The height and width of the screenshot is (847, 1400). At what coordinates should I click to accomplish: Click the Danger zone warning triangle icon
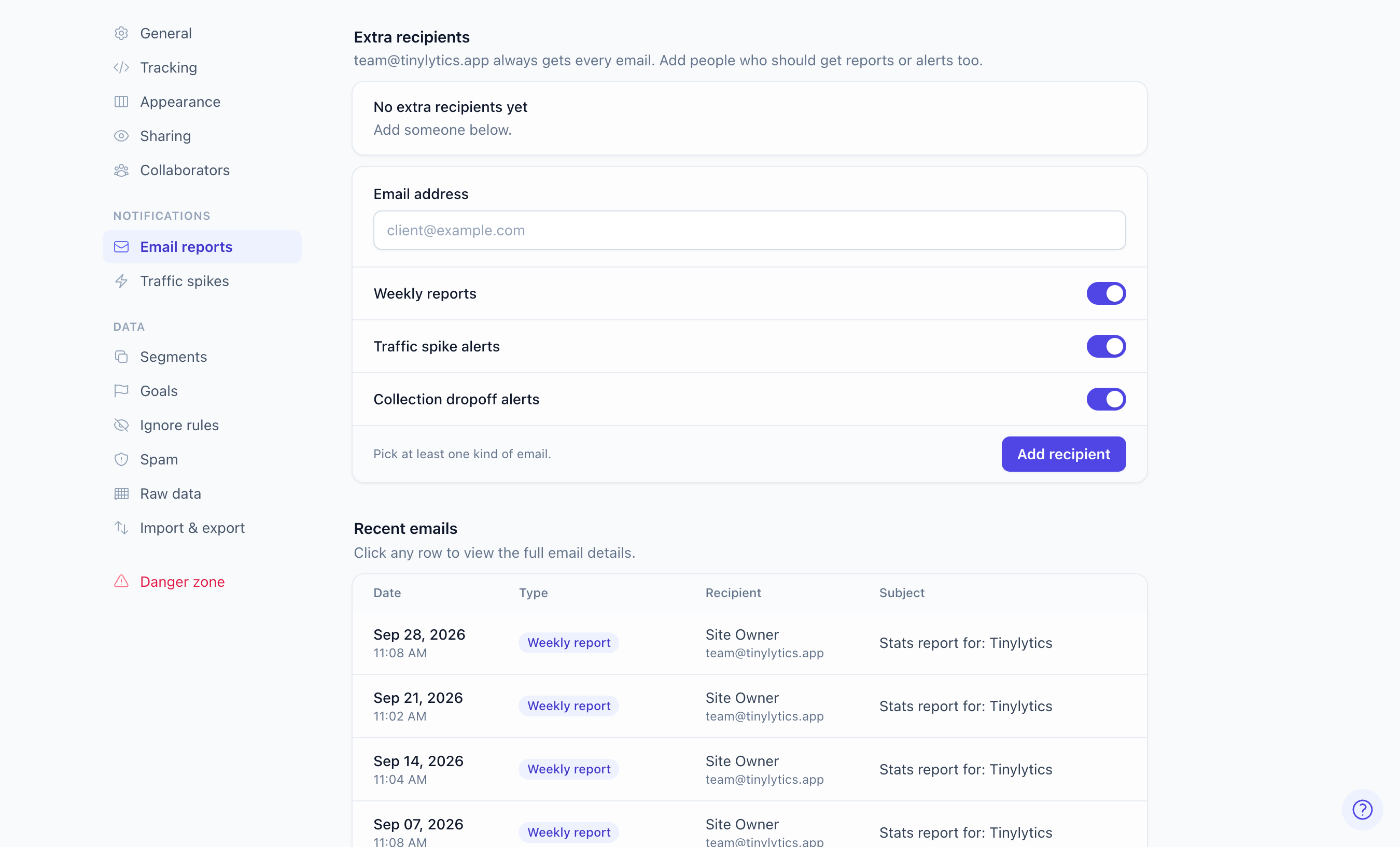(x=121, y=581)
